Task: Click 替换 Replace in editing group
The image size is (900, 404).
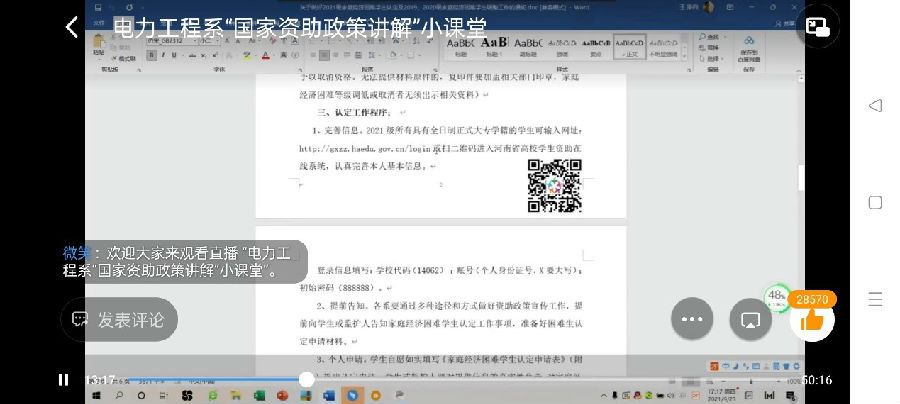Action: pyautogui.click(x=709, y=48)
